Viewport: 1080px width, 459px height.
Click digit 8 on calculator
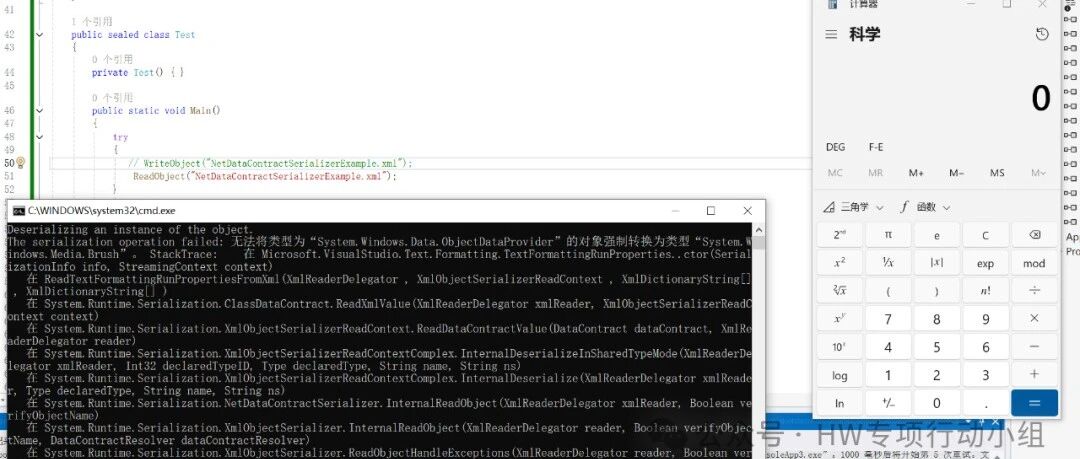click(x=937, y=319)
